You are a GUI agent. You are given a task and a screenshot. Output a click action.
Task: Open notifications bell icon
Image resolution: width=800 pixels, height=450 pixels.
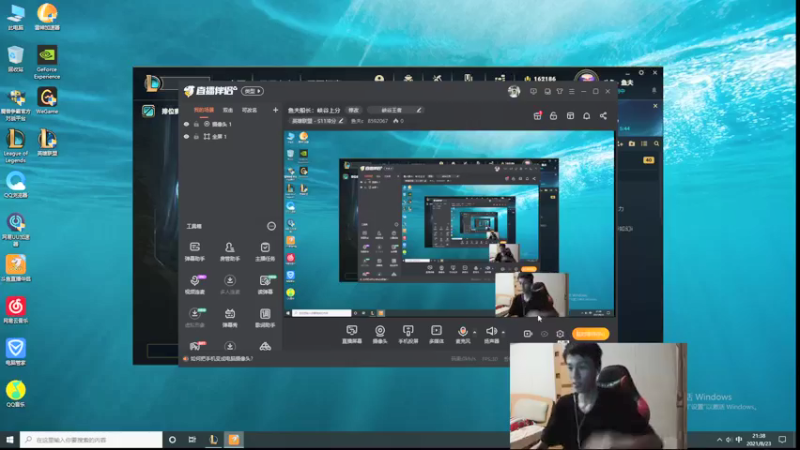(x=587, y=116)
